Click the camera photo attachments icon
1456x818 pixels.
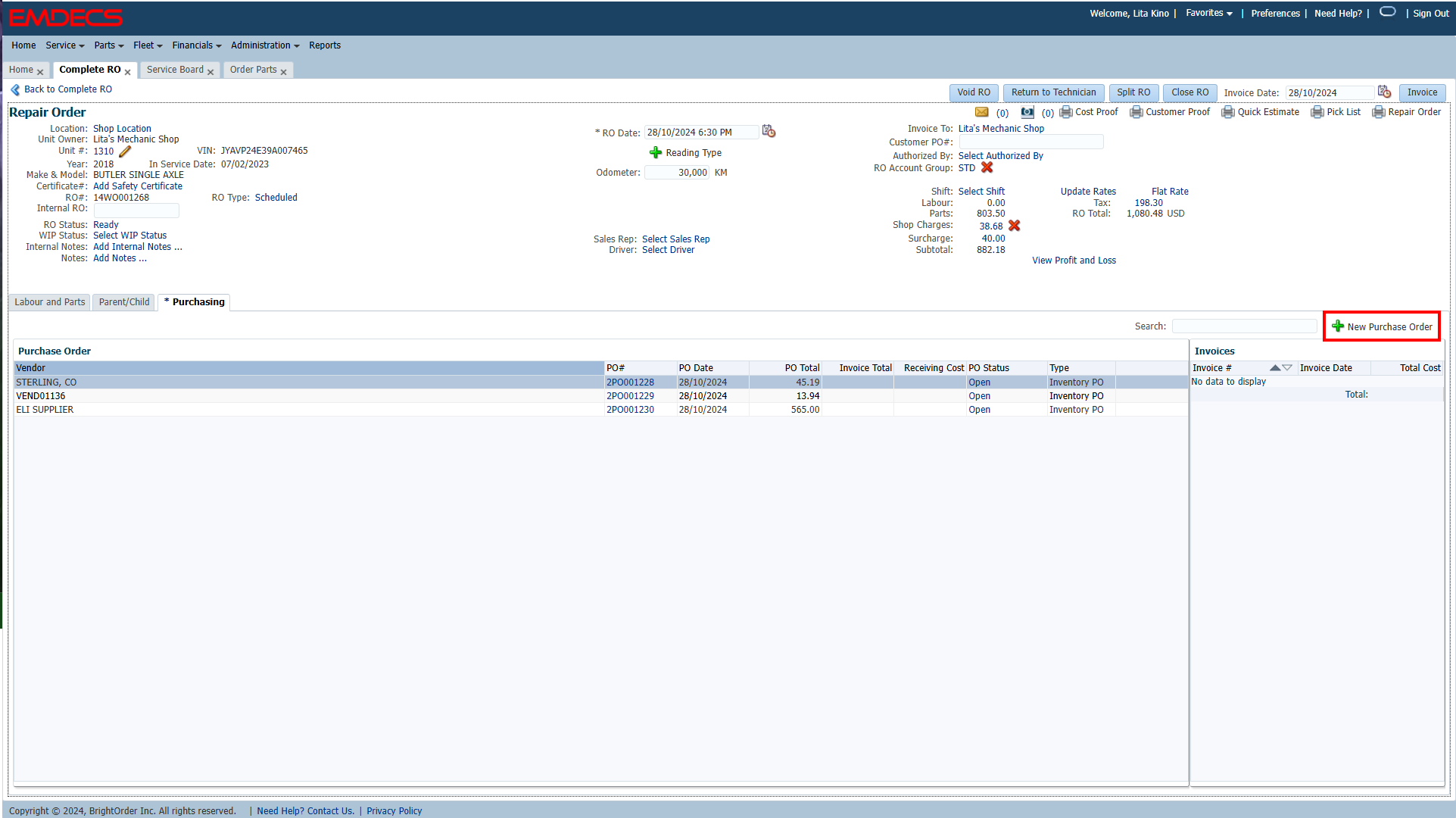[x=1027, y=112]
